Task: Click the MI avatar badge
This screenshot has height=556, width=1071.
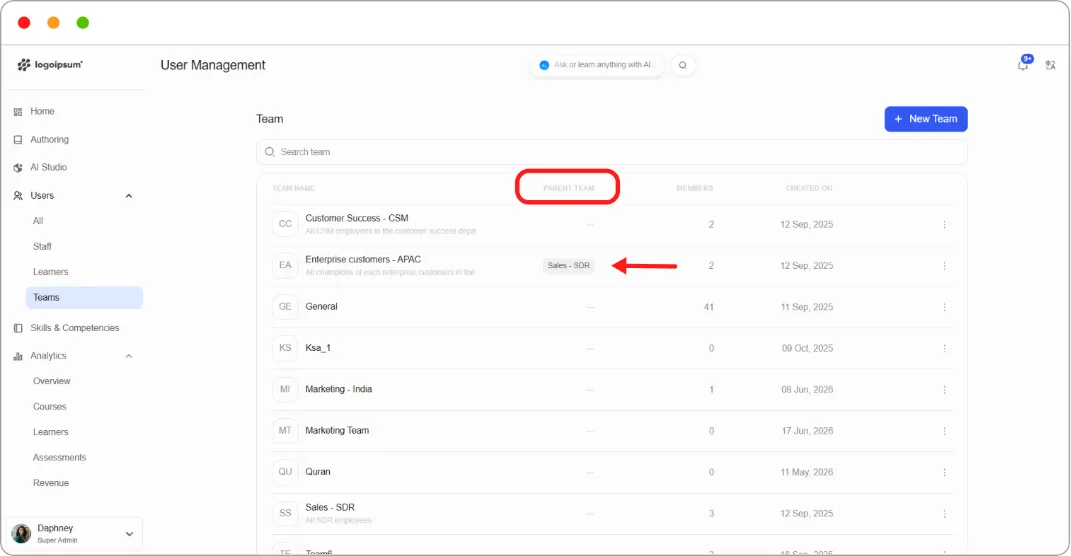Action: (x=285, y=389)
